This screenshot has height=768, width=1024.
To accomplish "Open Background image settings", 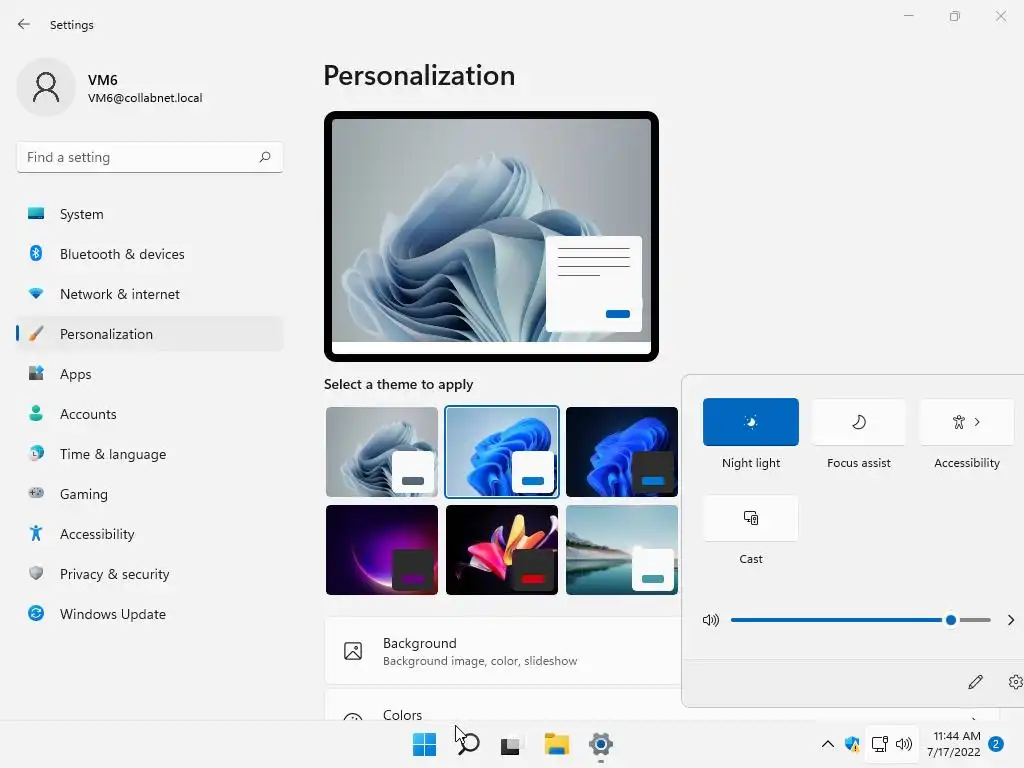I will coord(503,651).
